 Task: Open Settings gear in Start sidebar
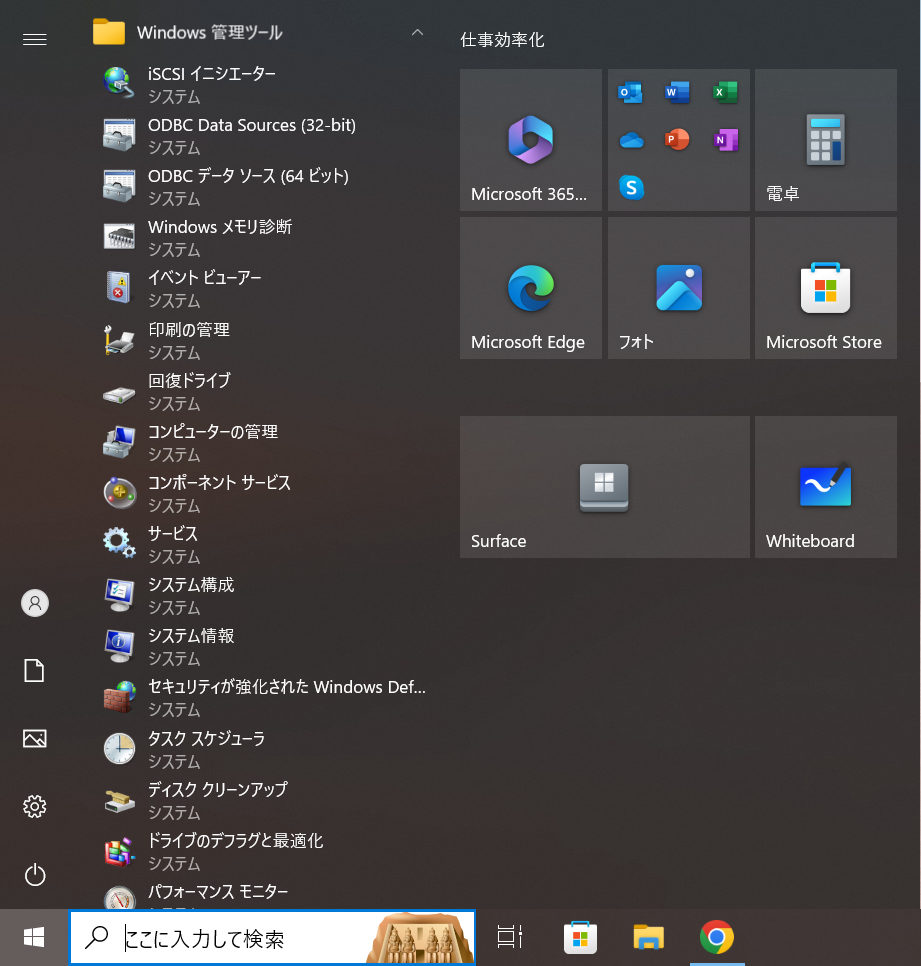34,806
